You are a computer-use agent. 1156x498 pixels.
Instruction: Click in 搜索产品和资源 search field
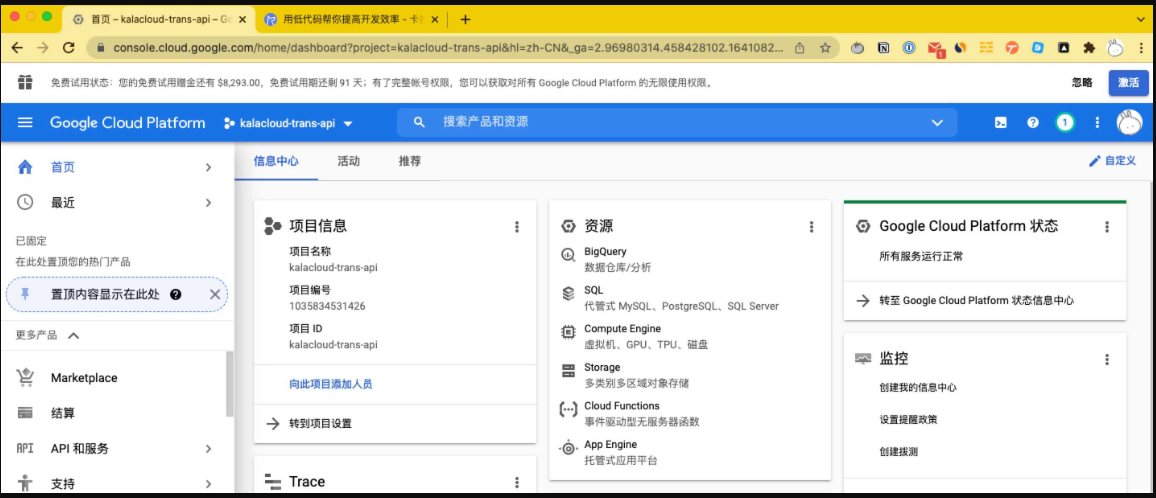tap(676, 122)
